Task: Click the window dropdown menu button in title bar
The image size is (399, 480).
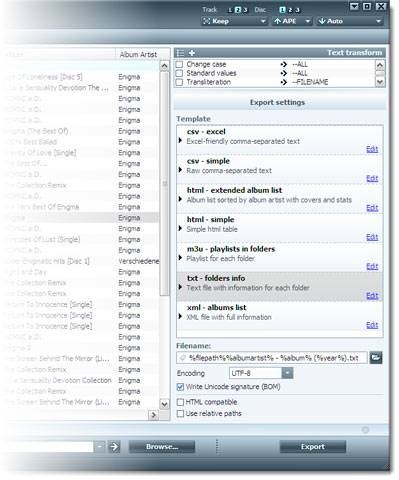Action: point(354,7)
